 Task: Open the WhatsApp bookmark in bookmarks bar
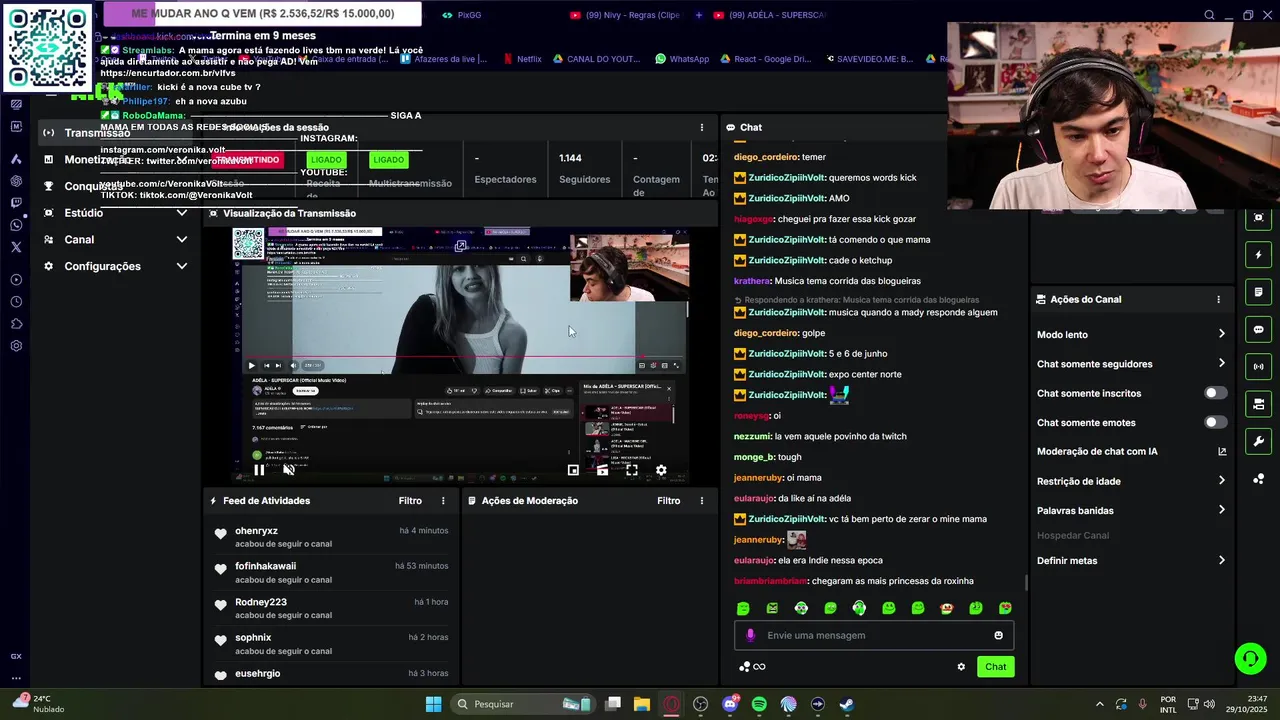pos(682,59)
